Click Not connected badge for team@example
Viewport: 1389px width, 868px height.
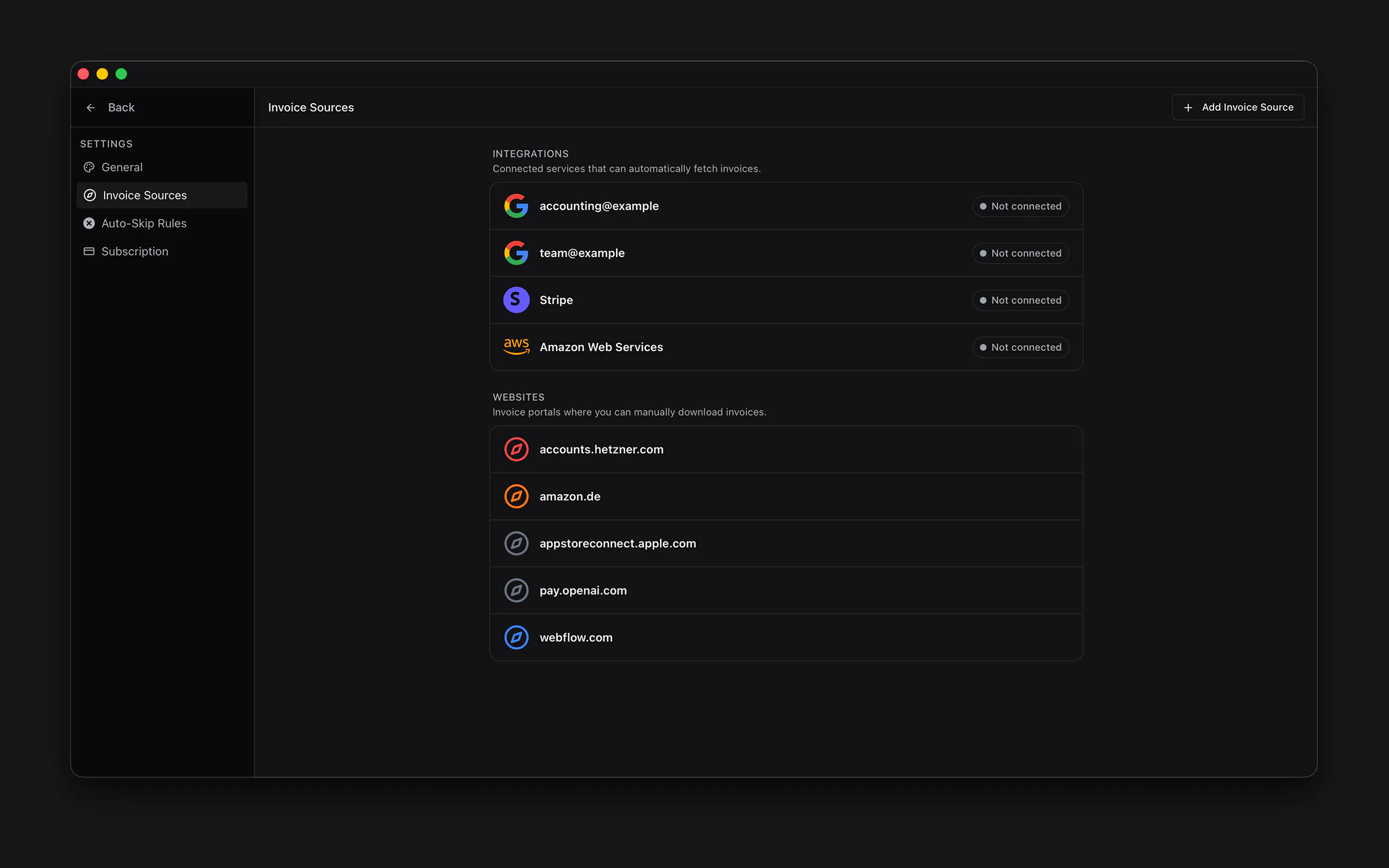[1020, 253]
